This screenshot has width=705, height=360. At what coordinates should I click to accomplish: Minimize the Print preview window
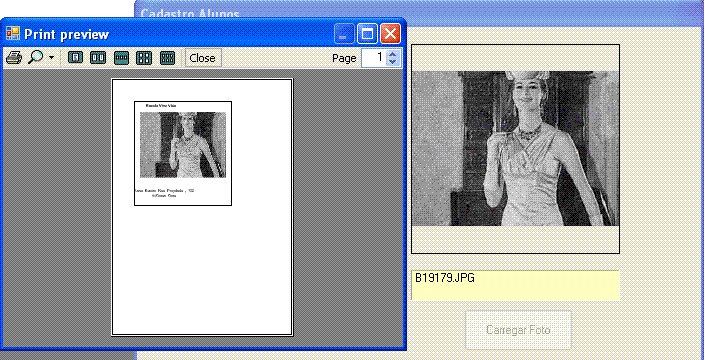[344, 34]
